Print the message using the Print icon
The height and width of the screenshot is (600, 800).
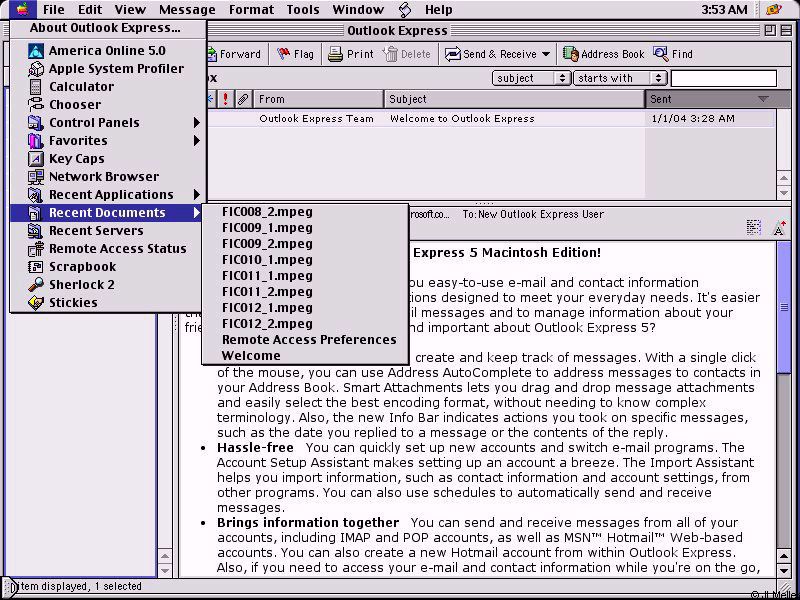[336, 54]
